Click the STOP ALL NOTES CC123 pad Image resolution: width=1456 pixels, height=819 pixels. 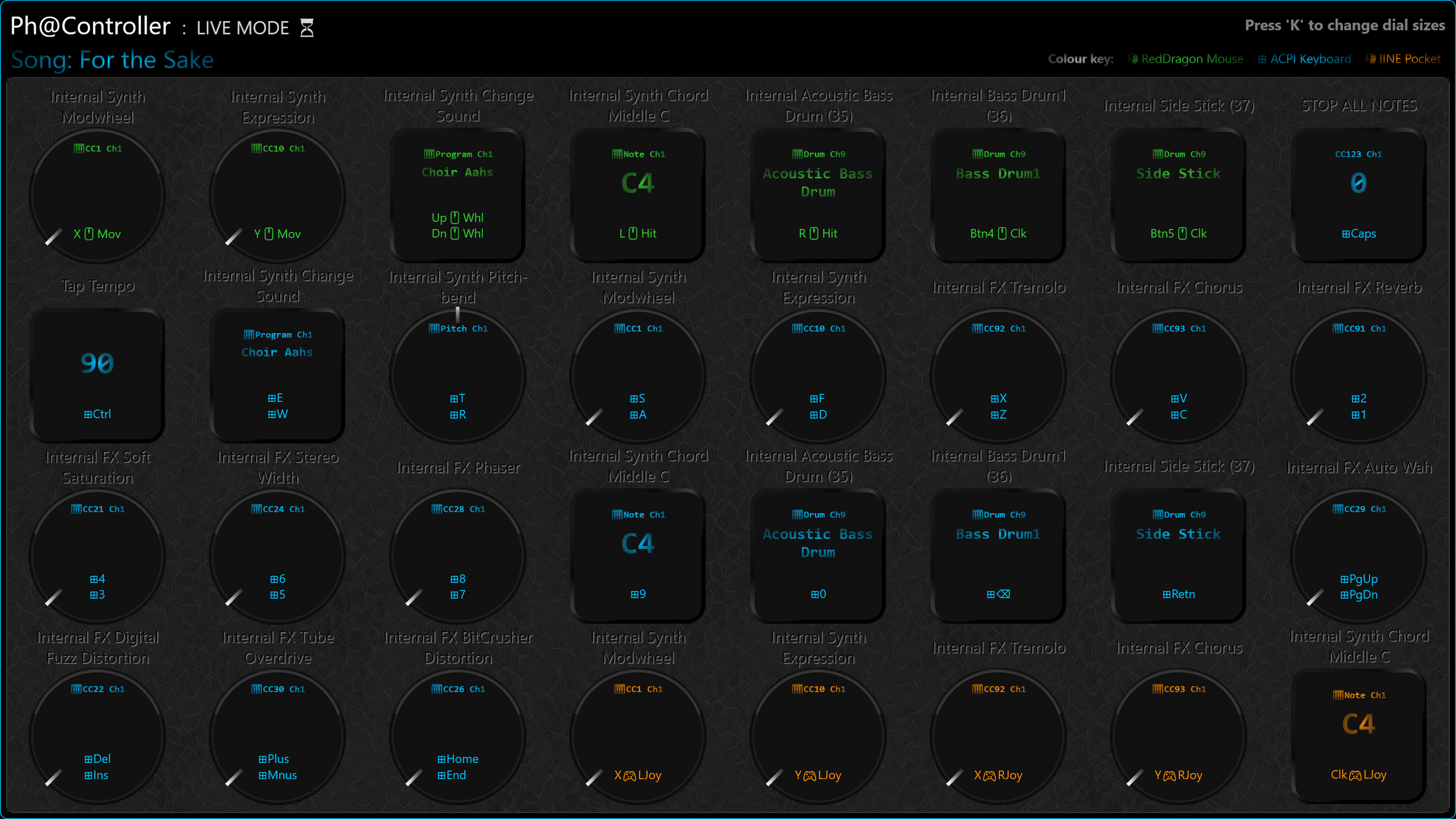point(1359,196)
